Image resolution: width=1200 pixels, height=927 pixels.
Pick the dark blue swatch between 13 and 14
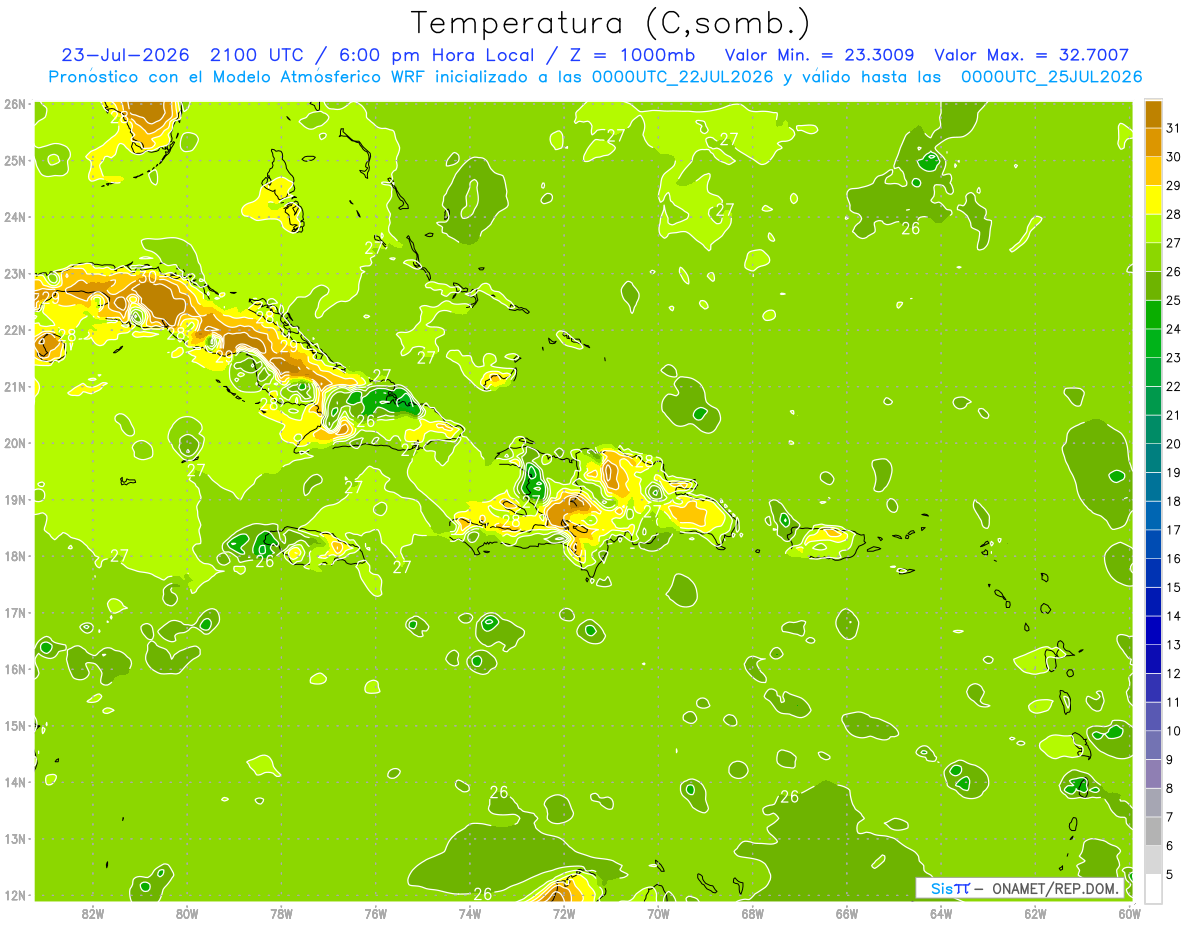(1153, 630)
